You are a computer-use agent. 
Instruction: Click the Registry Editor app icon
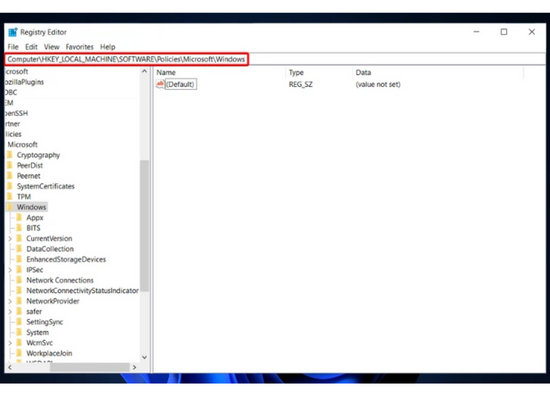pyautogui.click(x=13, y=32)
